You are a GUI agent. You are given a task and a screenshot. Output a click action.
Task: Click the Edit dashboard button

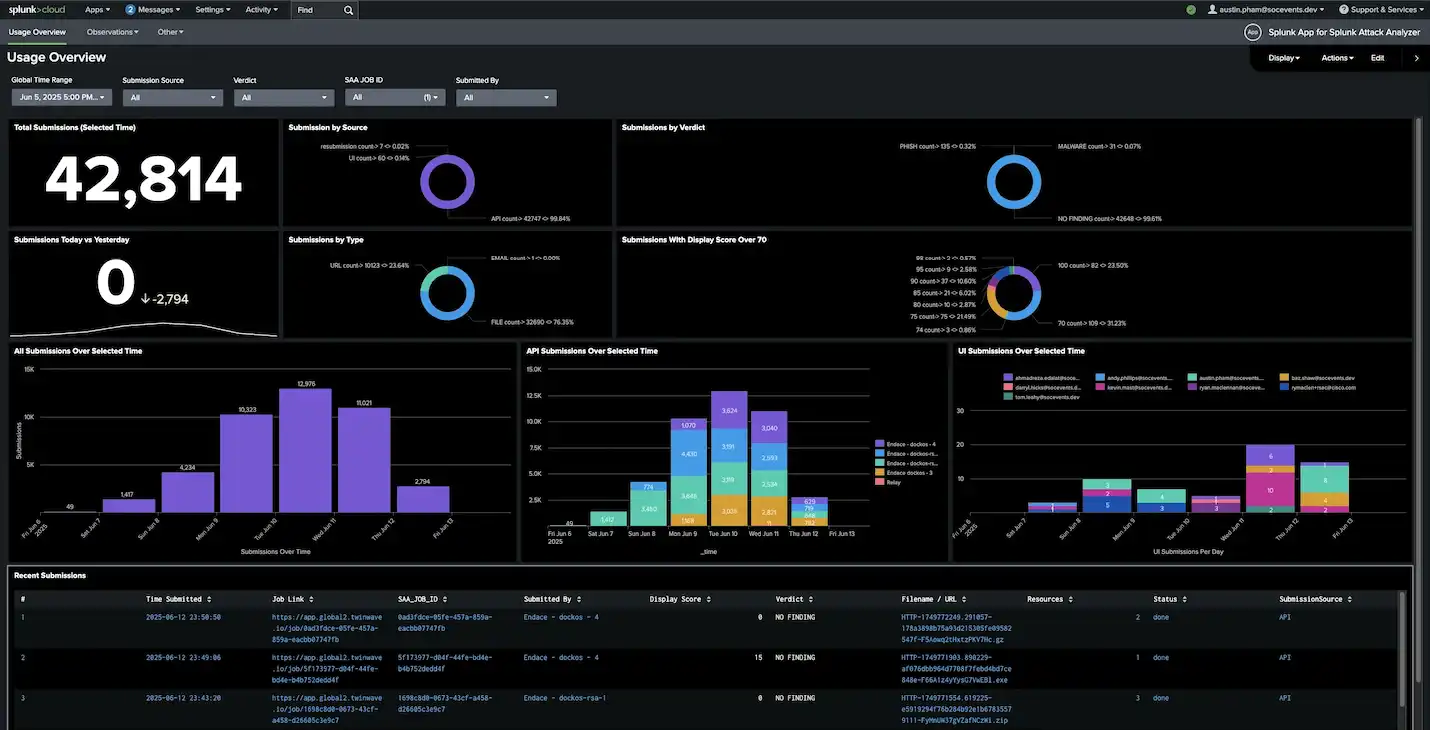tap(1377, 58)
